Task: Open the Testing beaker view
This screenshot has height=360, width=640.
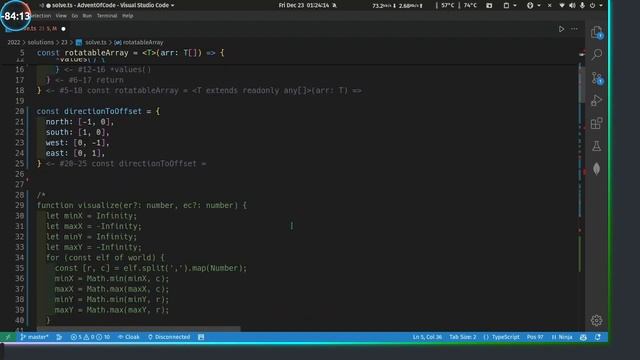Action: coord(596,146)
